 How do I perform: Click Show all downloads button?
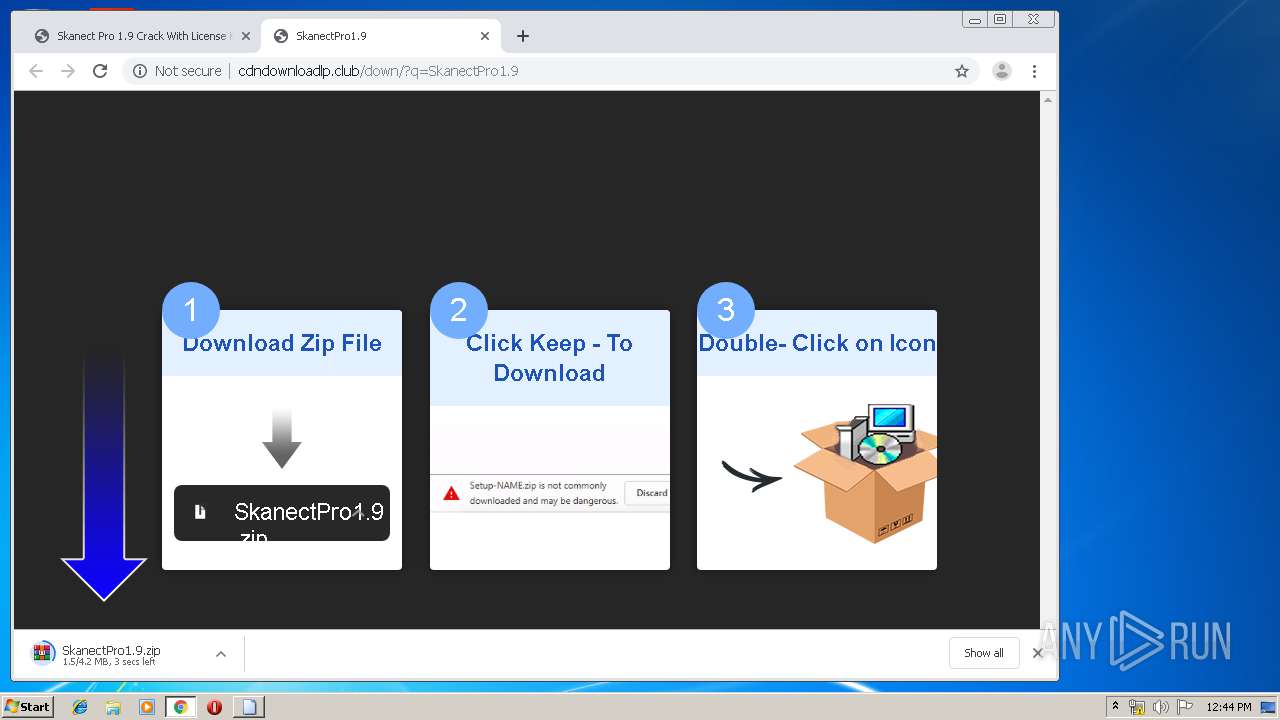(x=984, y=653)
